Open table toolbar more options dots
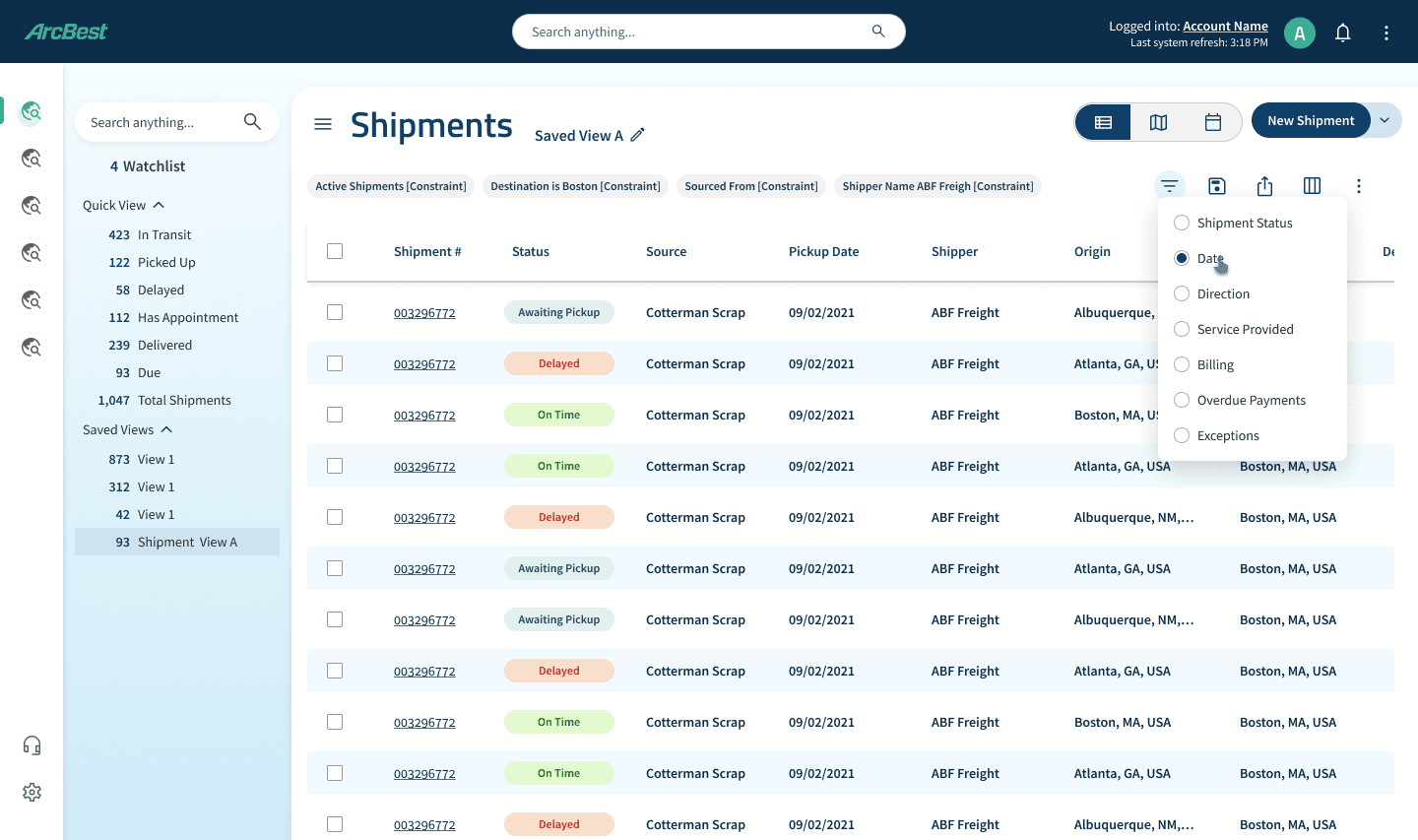 coord(1359,186)
